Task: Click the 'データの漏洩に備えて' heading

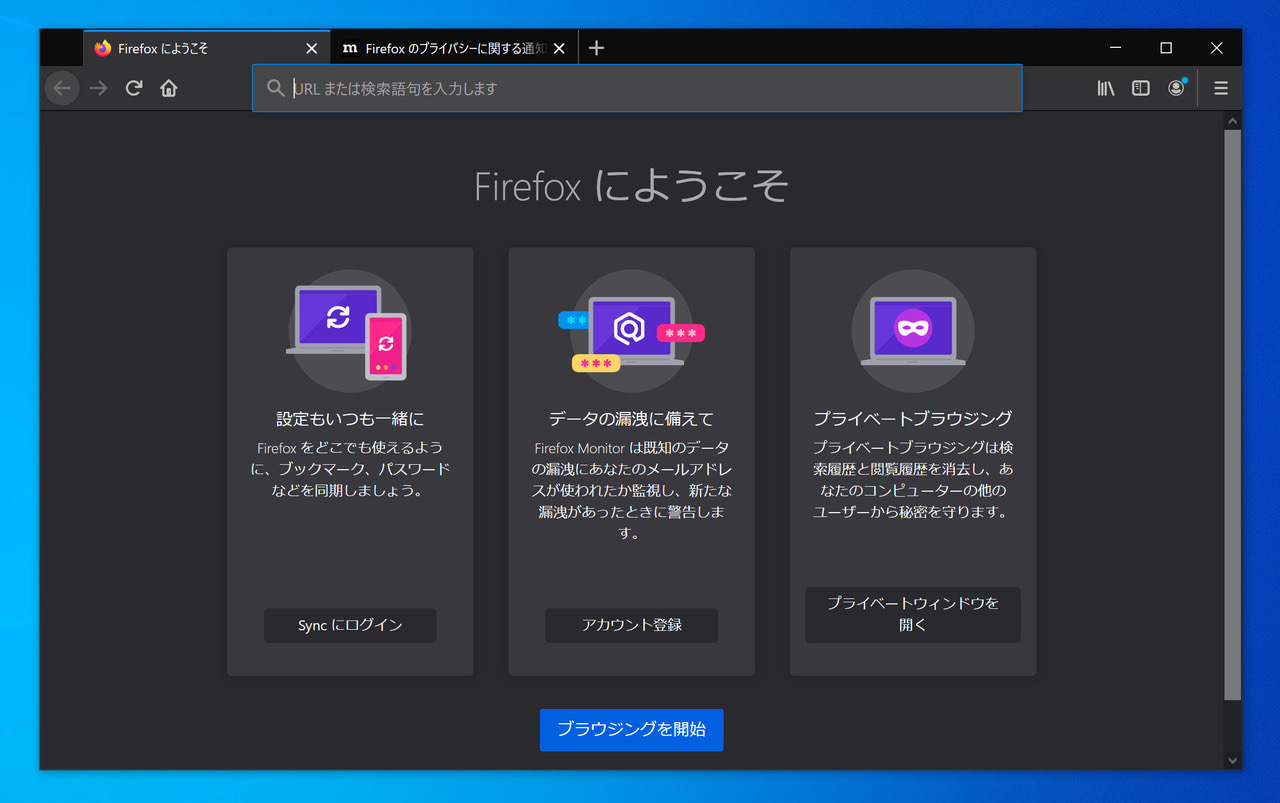Action: coord(631,418)
